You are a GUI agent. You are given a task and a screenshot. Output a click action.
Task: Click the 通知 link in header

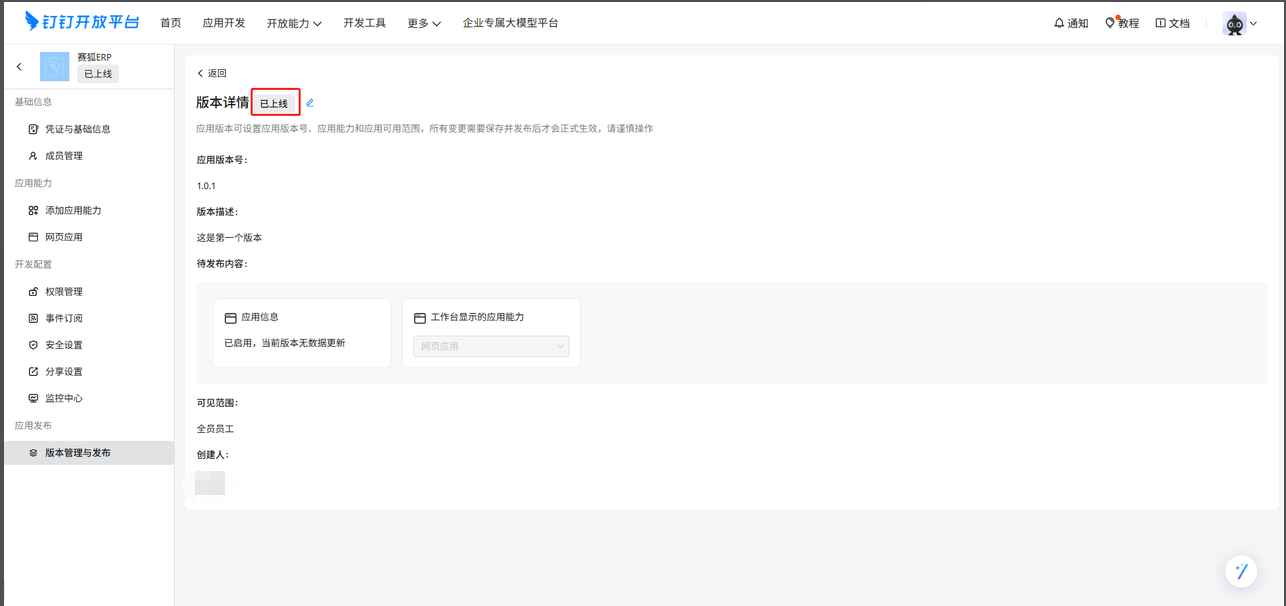coord(1078,23)
